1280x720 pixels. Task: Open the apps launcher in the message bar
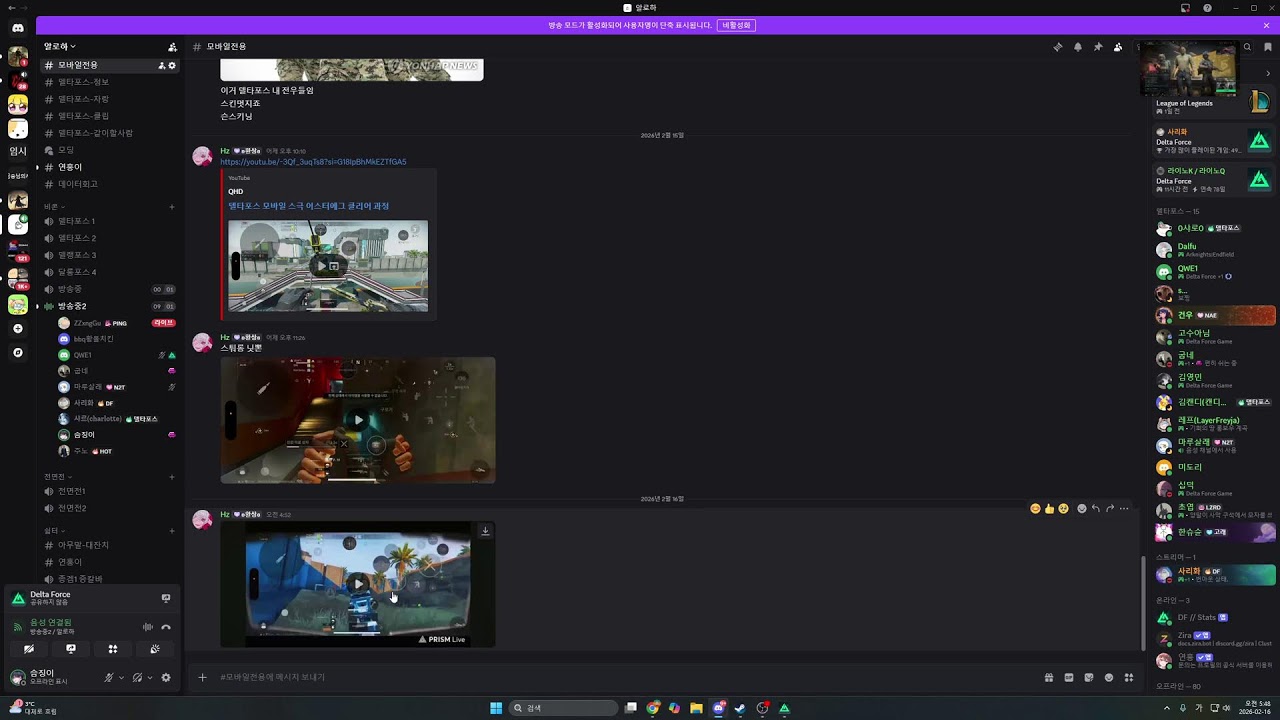click(x=1129, y=677)
